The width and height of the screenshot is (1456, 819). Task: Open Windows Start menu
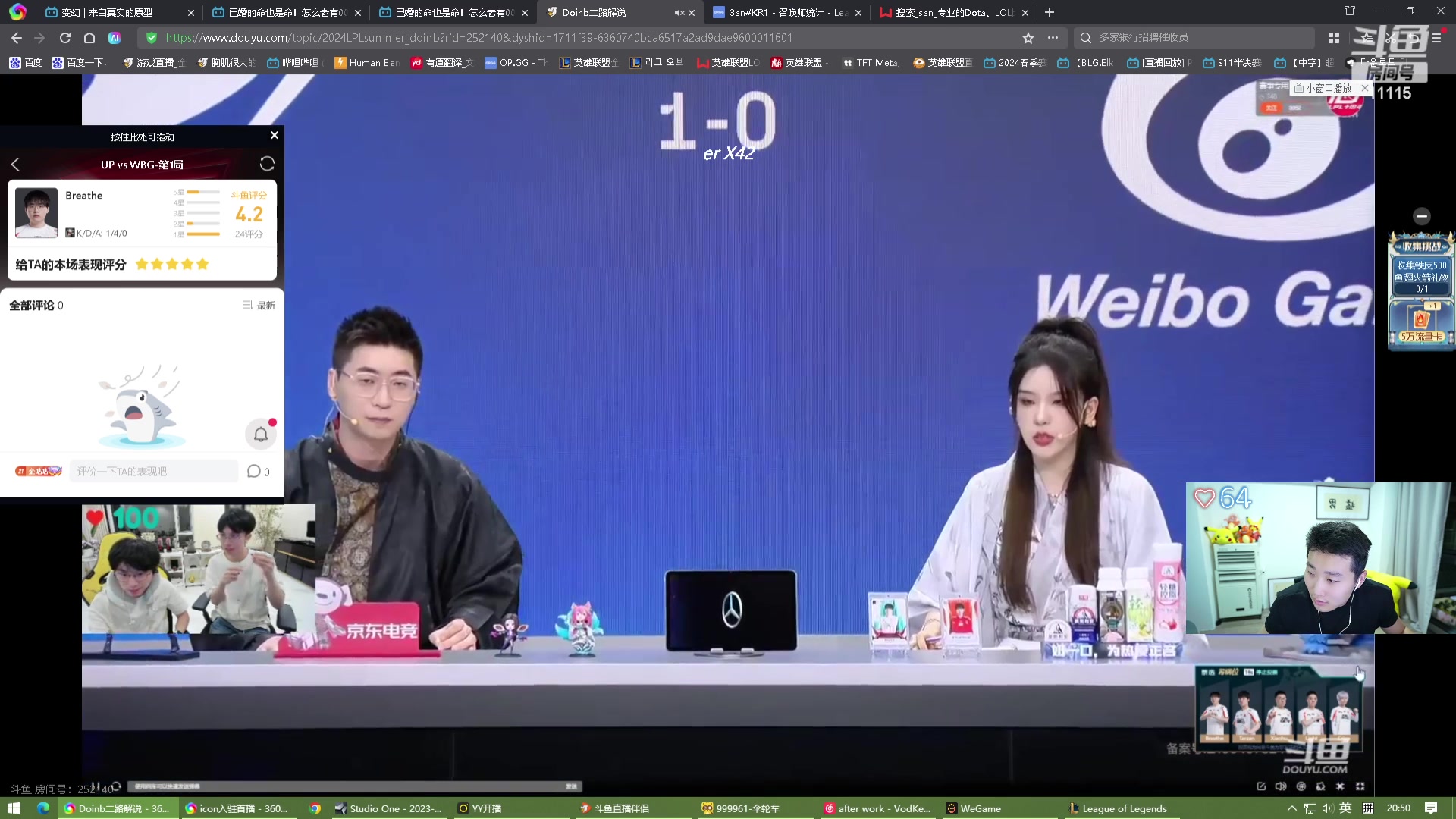[14, 808]
